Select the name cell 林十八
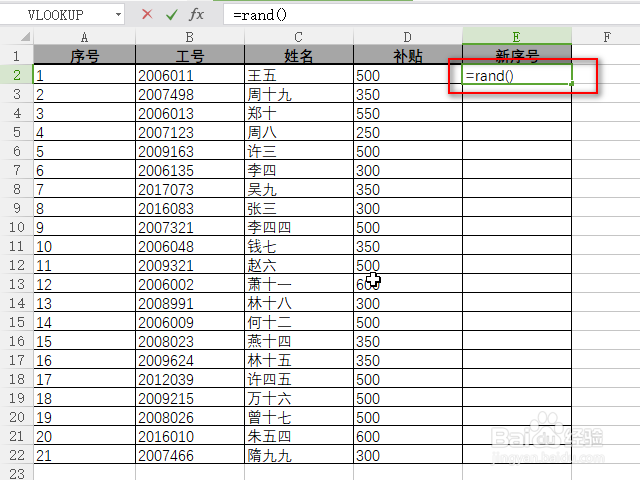The image size is (640, 480). coord(299,303)
